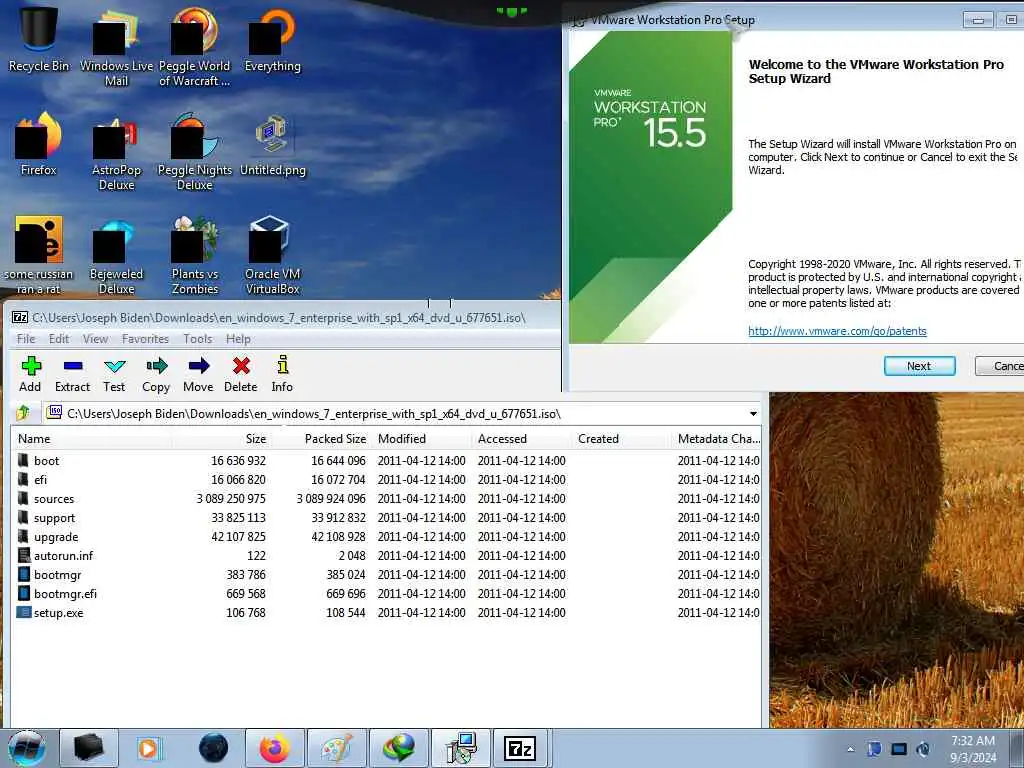Open the media player taskbar button
1024x768 pixels.
click(148, 748)
